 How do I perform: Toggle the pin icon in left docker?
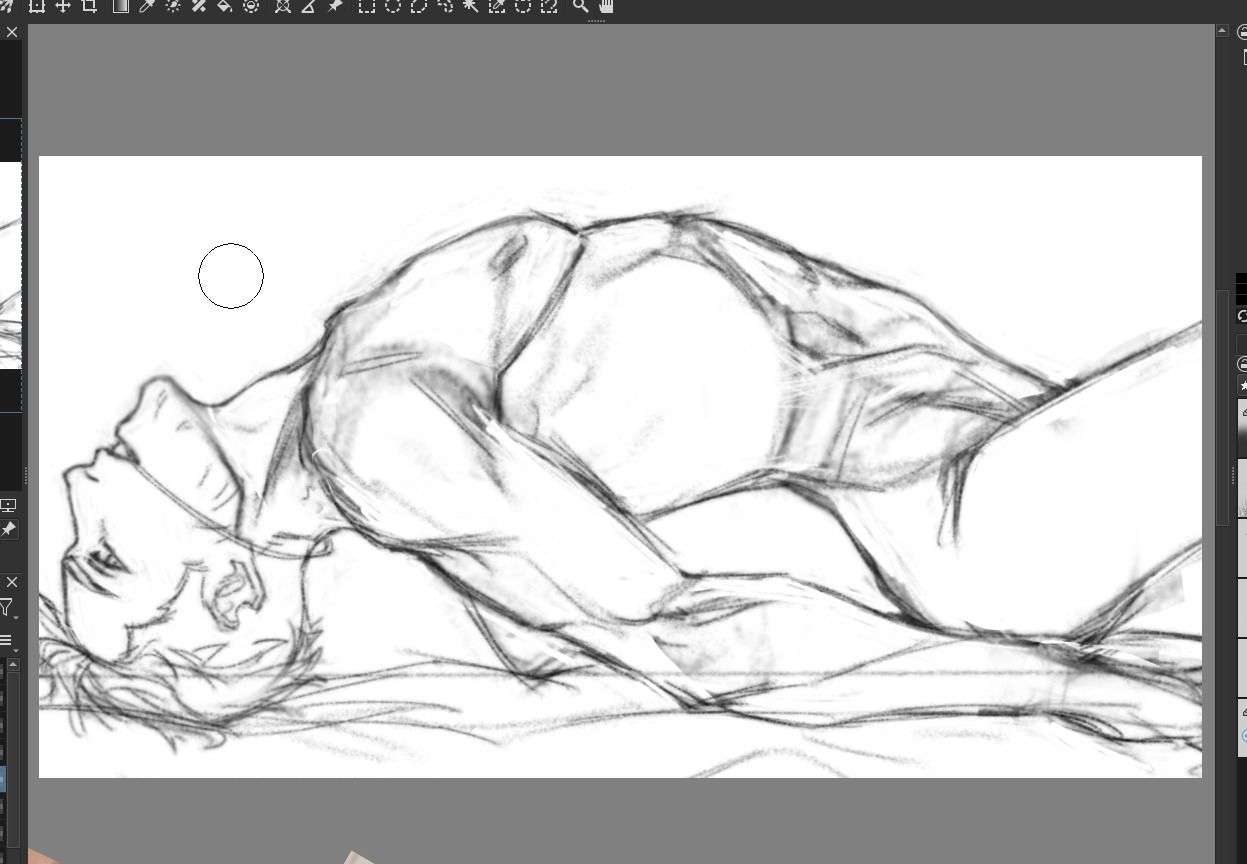tap(8, 528)
